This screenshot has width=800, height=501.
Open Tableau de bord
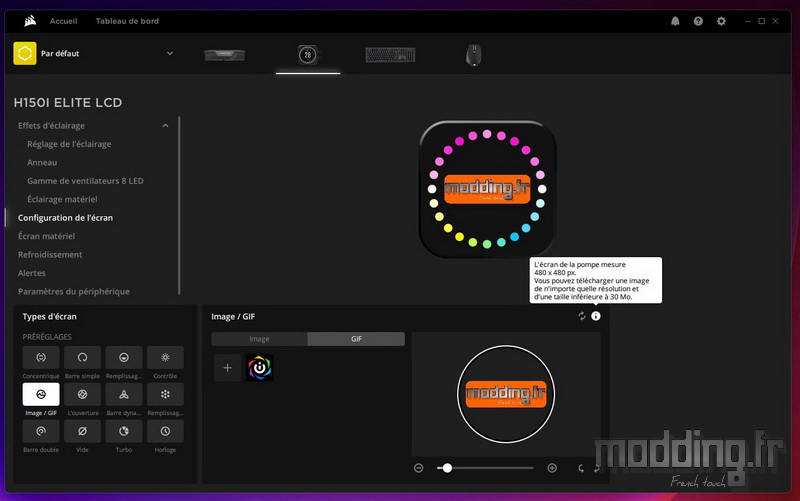[127, 21]
